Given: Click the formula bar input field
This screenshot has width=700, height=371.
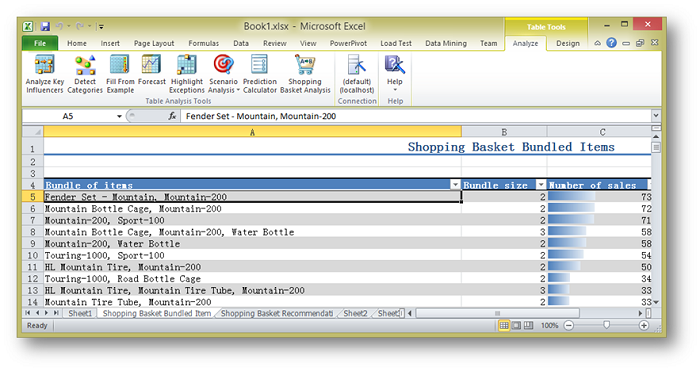Looking at the screenshot, I should (415, 116).
